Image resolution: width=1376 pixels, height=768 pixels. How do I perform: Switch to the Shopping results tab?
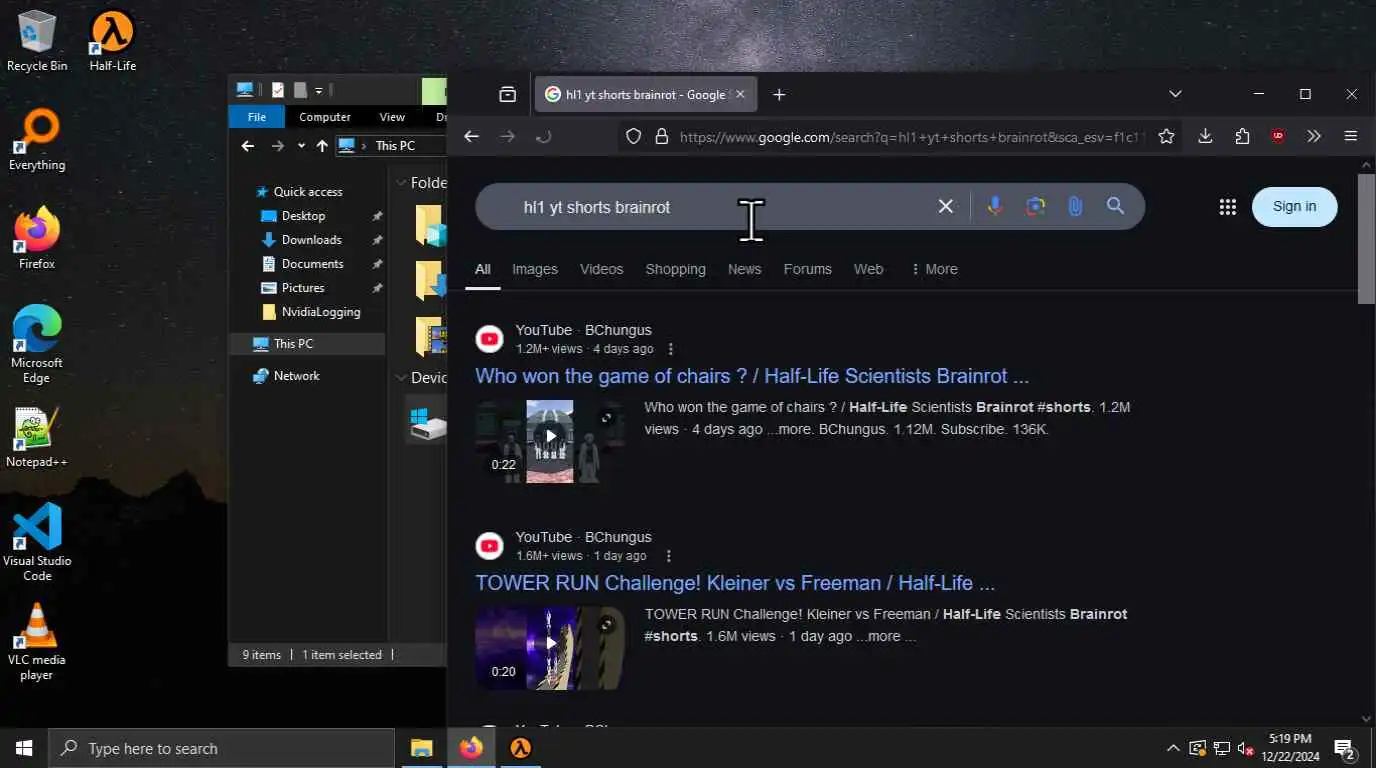point(675,269)
